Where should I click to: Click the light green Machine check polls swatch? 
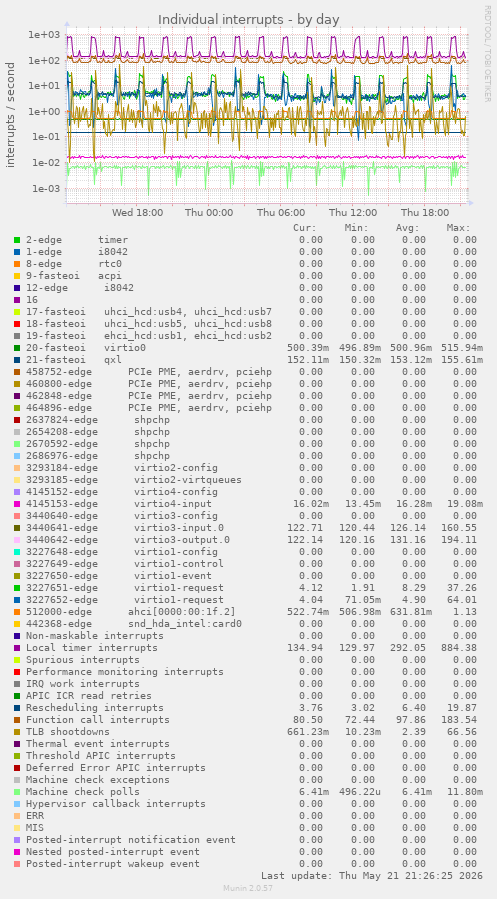17,792
